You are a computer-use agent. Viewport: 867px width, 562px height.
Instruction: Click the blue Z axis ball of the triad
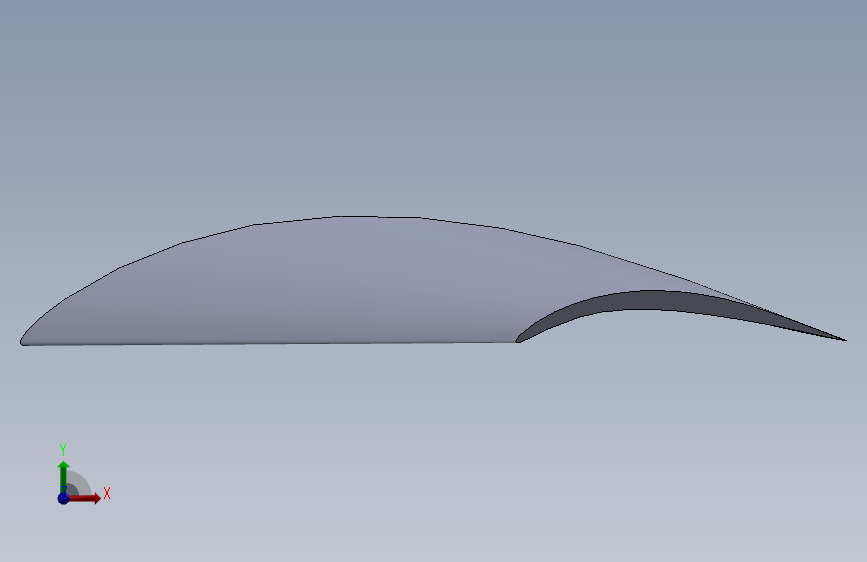click(64, 498)
